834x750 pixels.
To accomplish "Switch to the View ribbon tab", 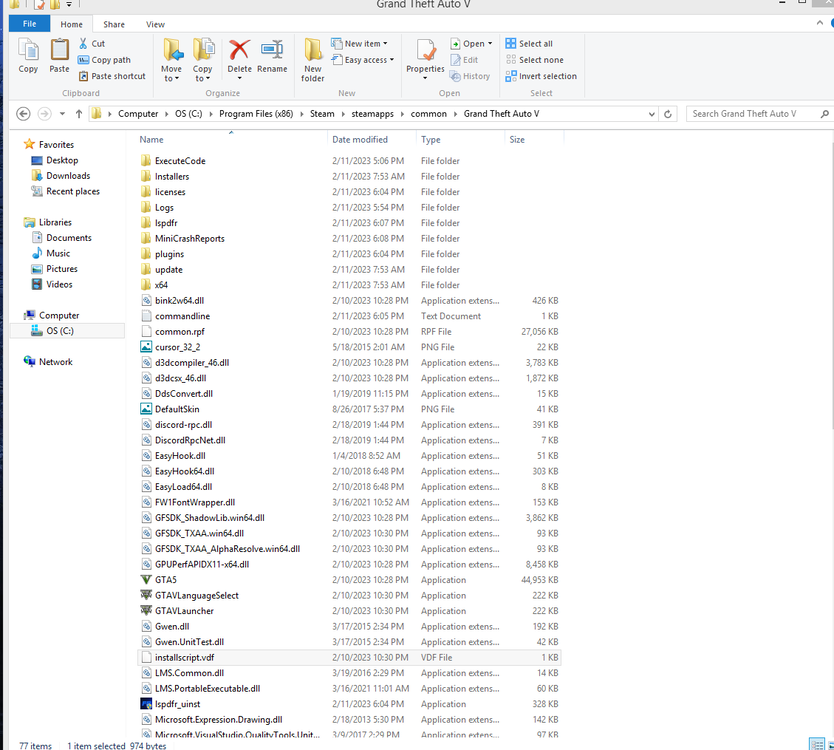I will point(155,24).
